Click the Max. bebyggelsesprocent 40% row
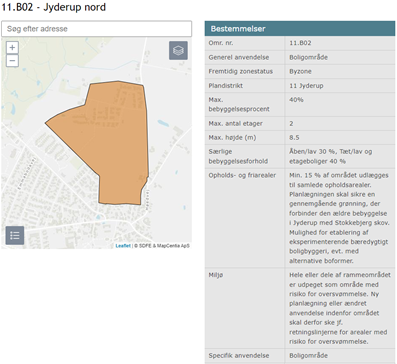This screenshot has width=397, height=364. pos(300,104)
